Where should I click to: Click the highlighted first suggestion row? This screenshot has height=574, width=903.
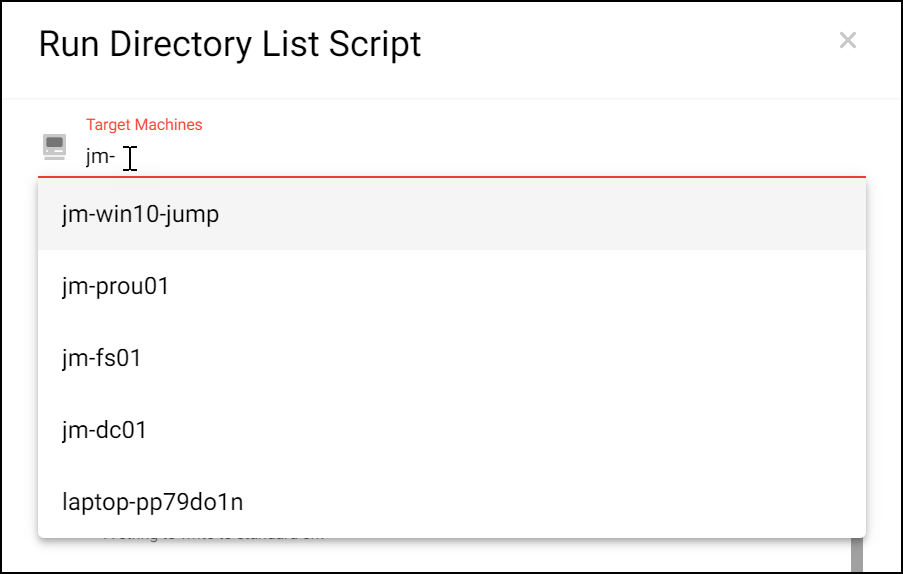click(x=452, y=214)
